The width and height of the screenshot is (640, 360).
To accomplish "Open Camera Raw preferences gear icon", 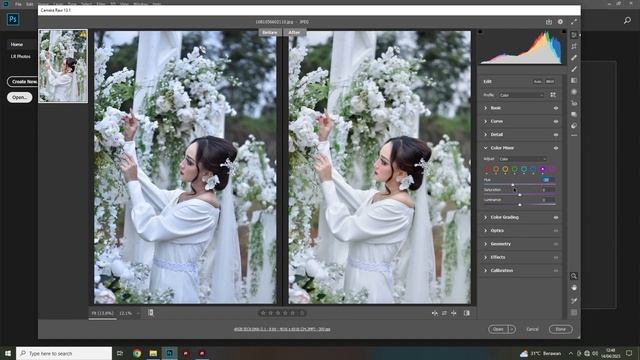I will point(560,22).
